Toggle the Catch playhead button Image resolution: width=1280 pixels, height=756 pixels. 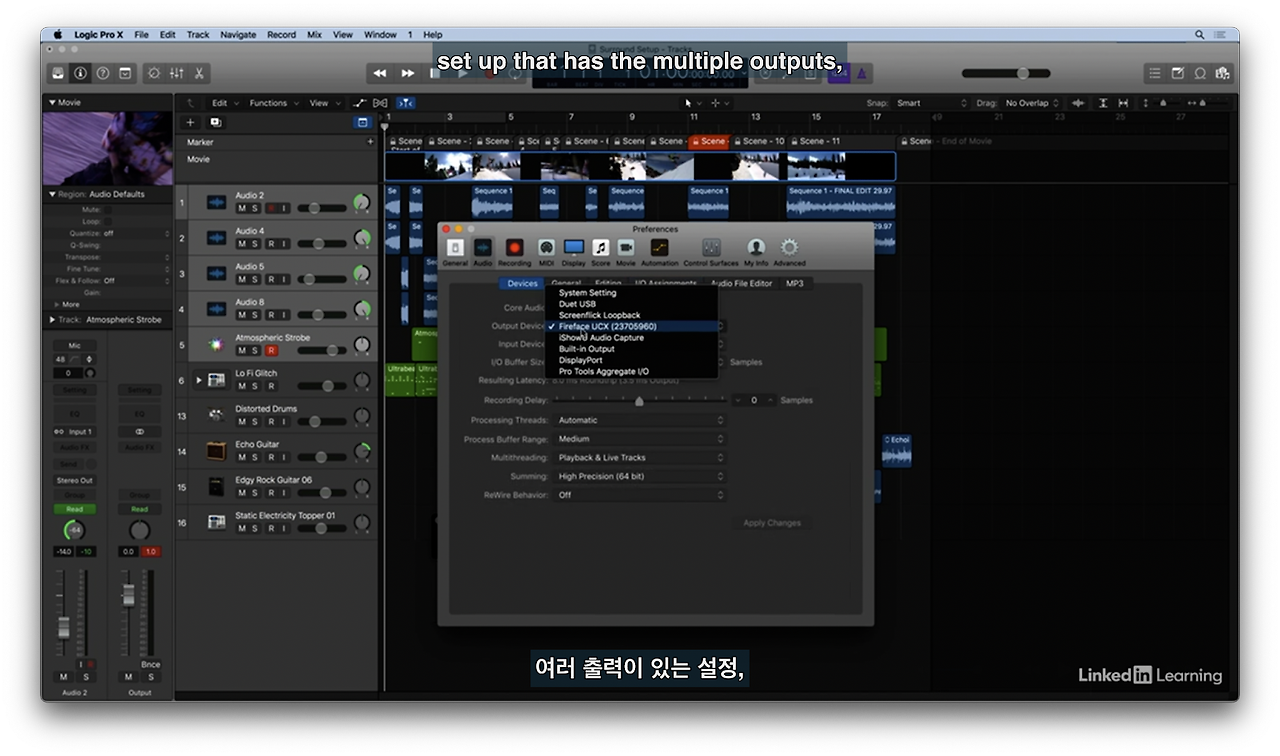pos(405,103)
